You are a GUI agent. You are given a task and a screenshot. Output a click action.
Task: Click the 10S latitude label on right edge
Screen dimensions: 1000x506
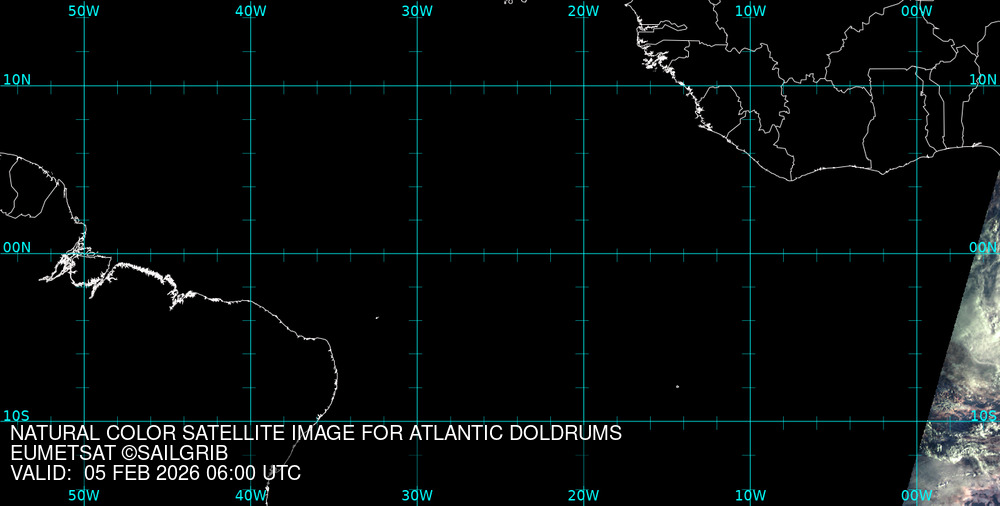tap(984, 415)
